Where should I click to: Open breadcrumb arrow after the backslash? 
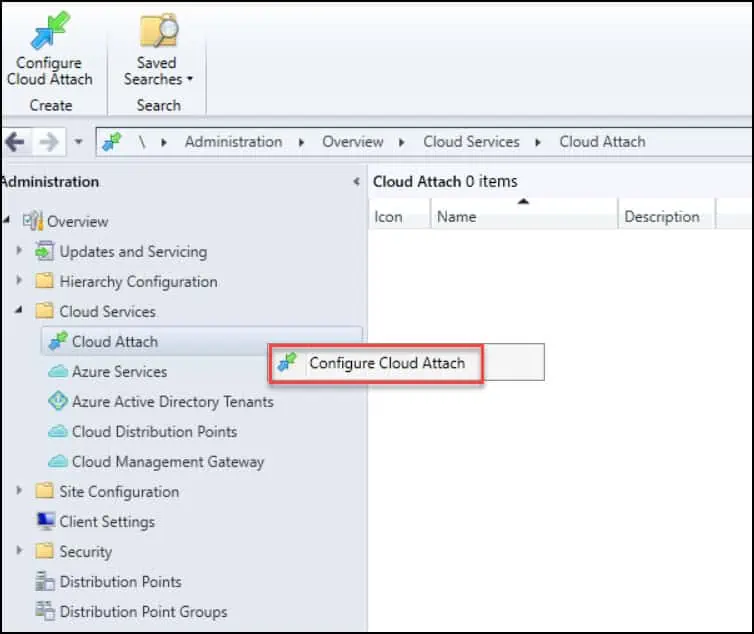[x=164, y=142]
